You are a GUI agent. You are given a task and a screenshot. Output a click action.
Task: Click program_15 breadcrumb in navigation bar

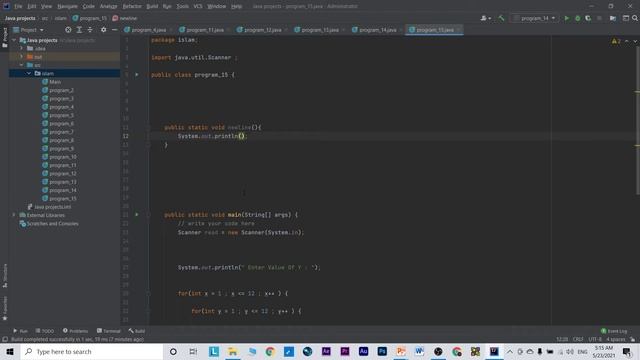[x=89, y=18]
